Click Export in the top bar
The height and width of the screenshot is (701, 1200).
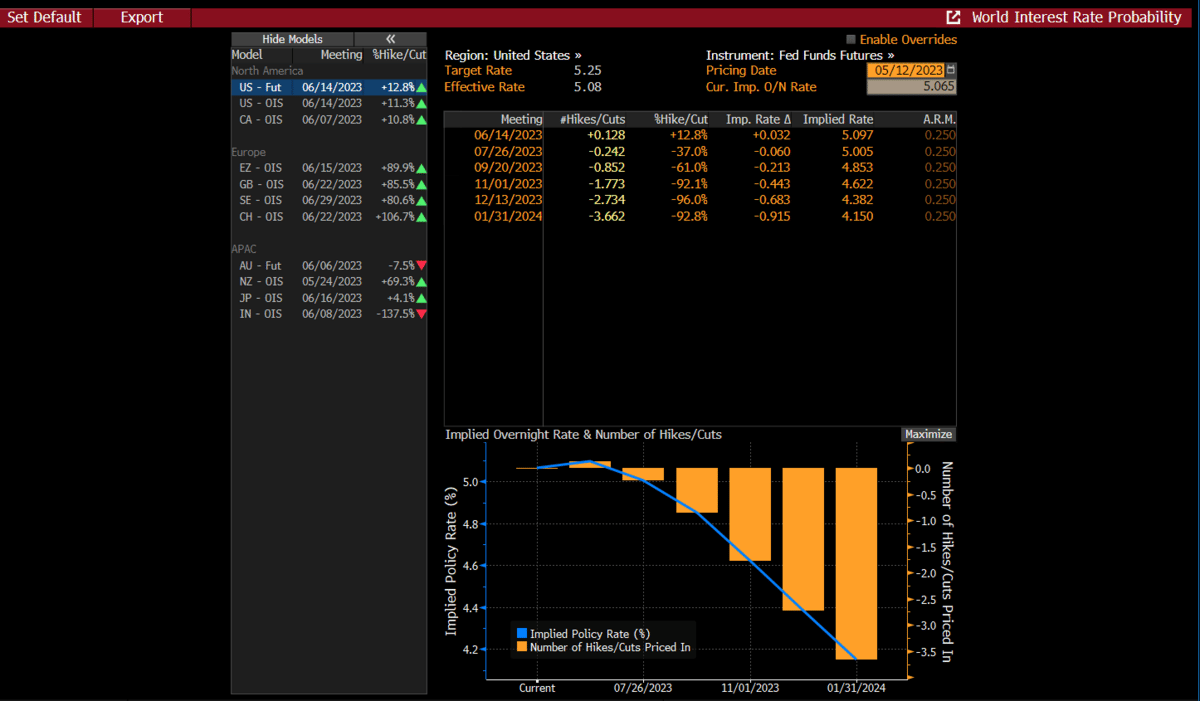tap(141, 17)
